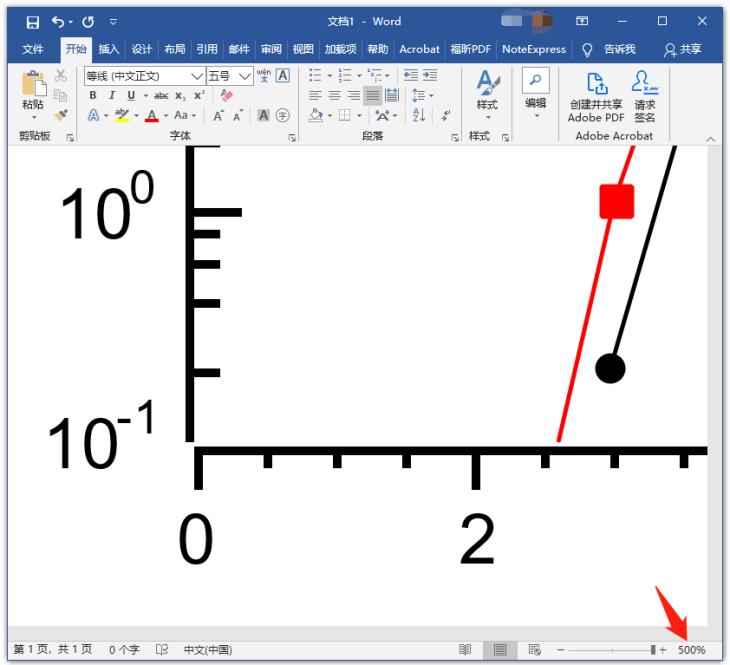The height and width of the screenshot is (665, 730).
Task: Open the font size dropdown 五号
Action: pos(245,76)
